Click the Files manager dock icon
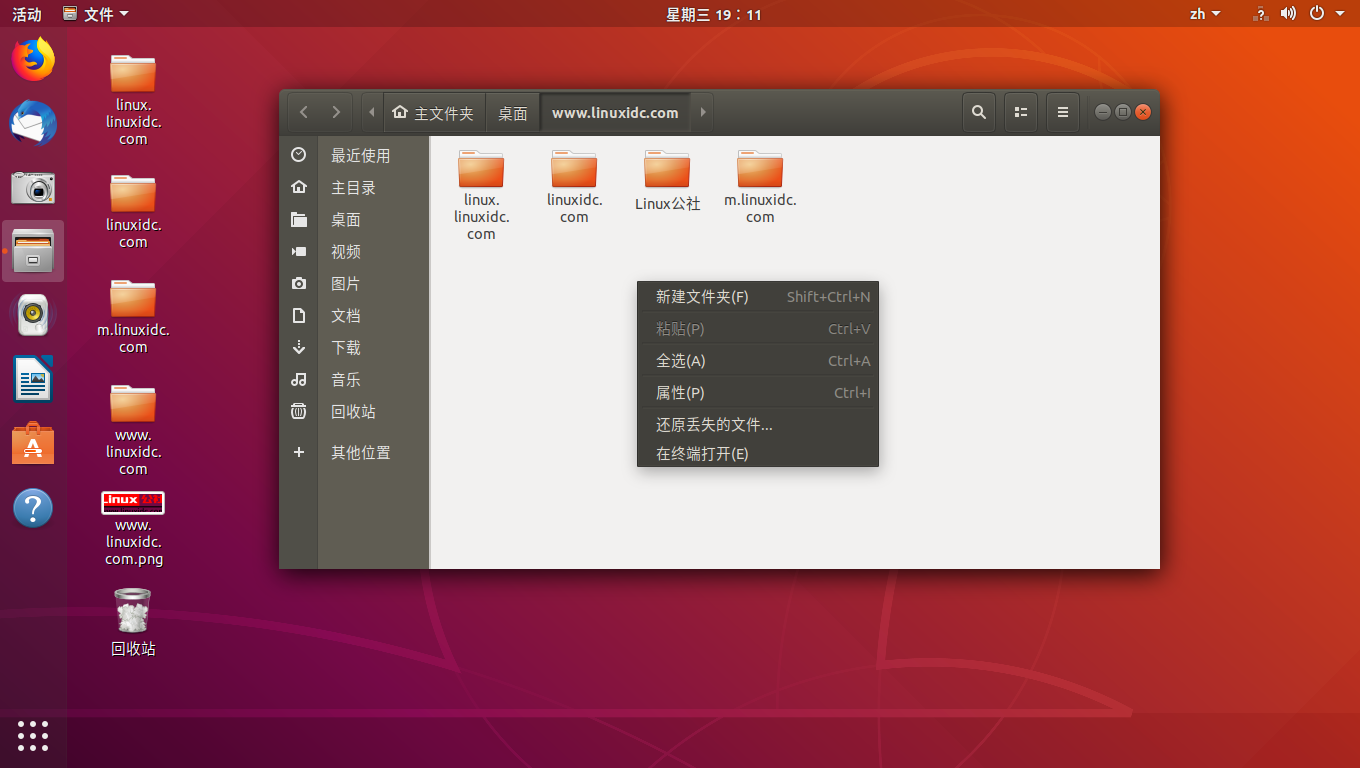The height and width of the screenshot is (768, 1360). point(33,252)
